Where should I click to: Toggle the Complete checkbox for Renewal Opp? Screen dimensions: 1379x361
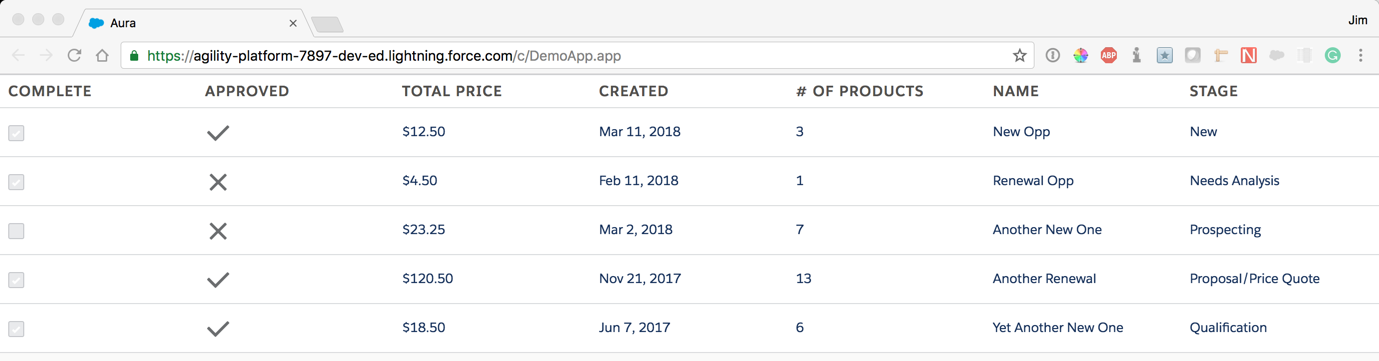(x=16, y=182)
